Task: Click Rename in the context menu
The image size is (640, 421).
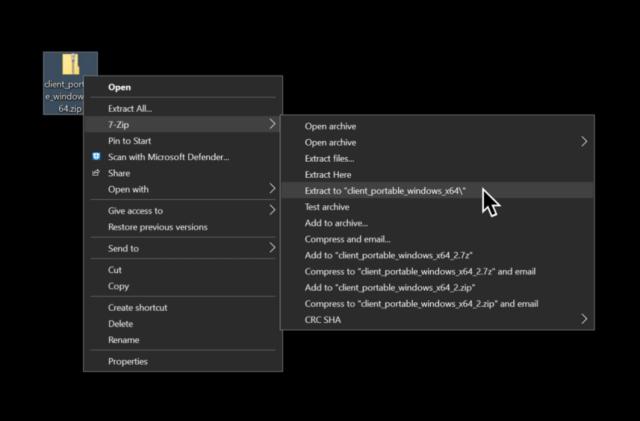Action: click(x=123, y=340)
